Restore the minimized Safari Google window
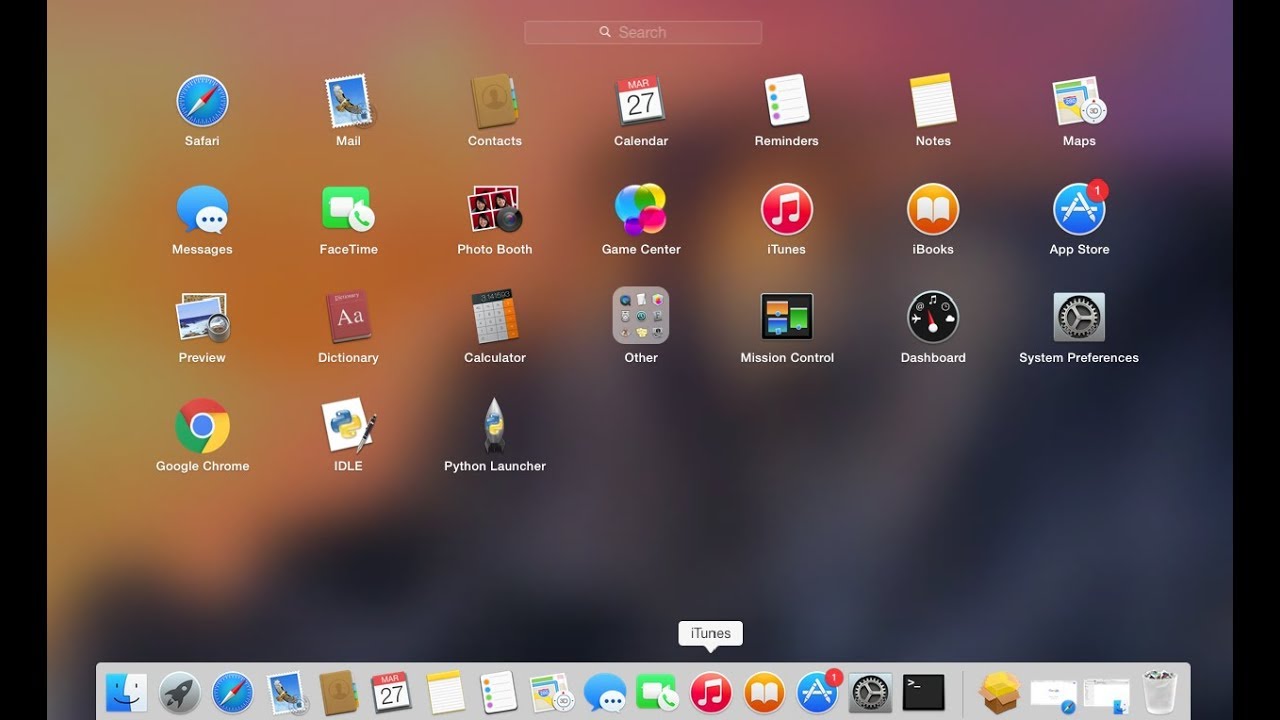1280x720 pixels. pos(1054,694)
